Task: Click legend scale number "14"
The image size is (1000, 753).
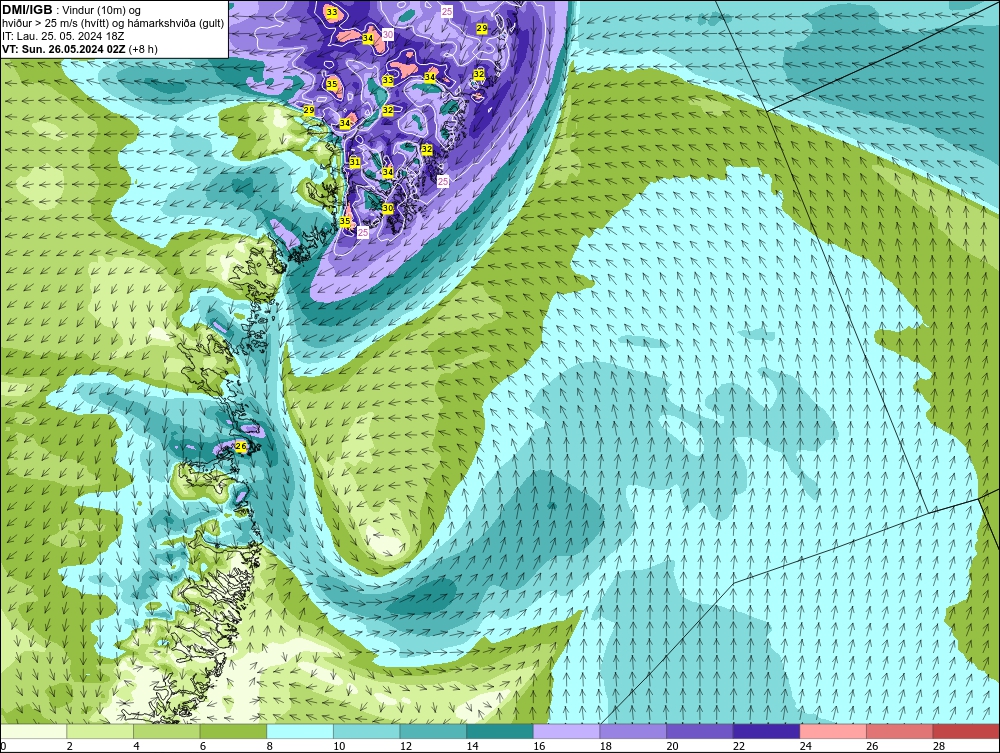Action: (x=473, y=746)
